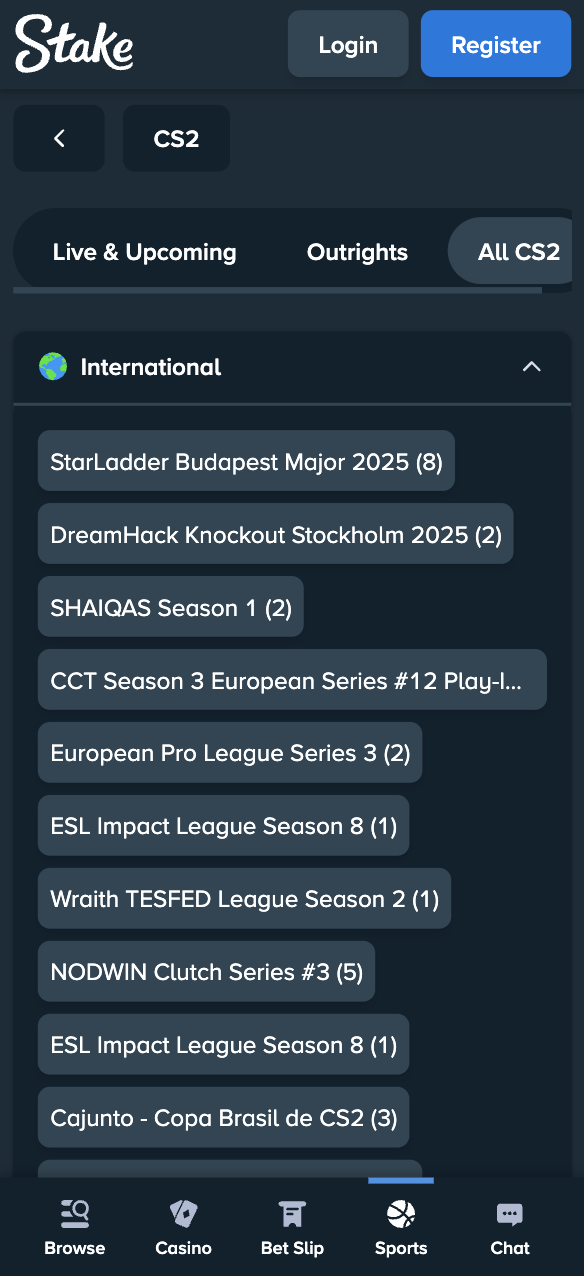The height and width of the screenshot is (1276, 584).
Task: Open CCT Season 3 European Series listing
Action: (x=292, y=679)
